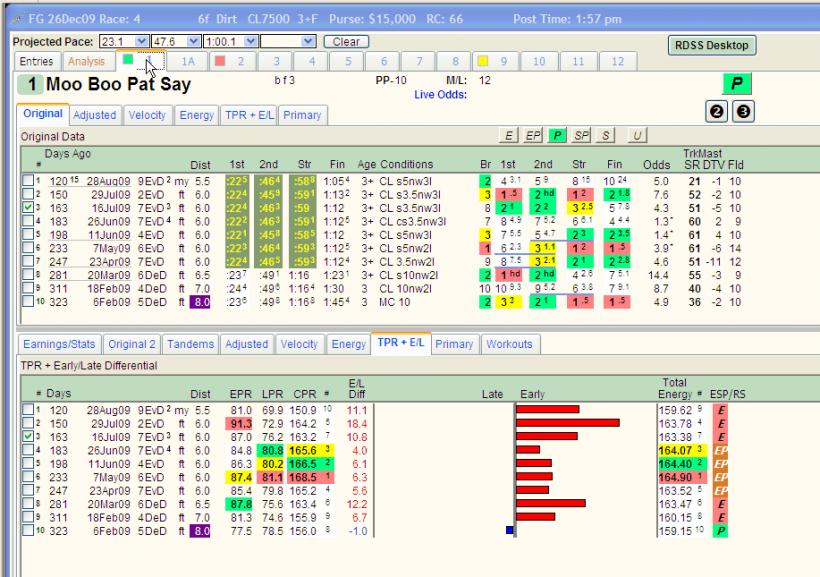820x577 pixels.
Task: Check the 29Jul09 row in Original Data
Action: pyautogui.click(x=28, y=195)
